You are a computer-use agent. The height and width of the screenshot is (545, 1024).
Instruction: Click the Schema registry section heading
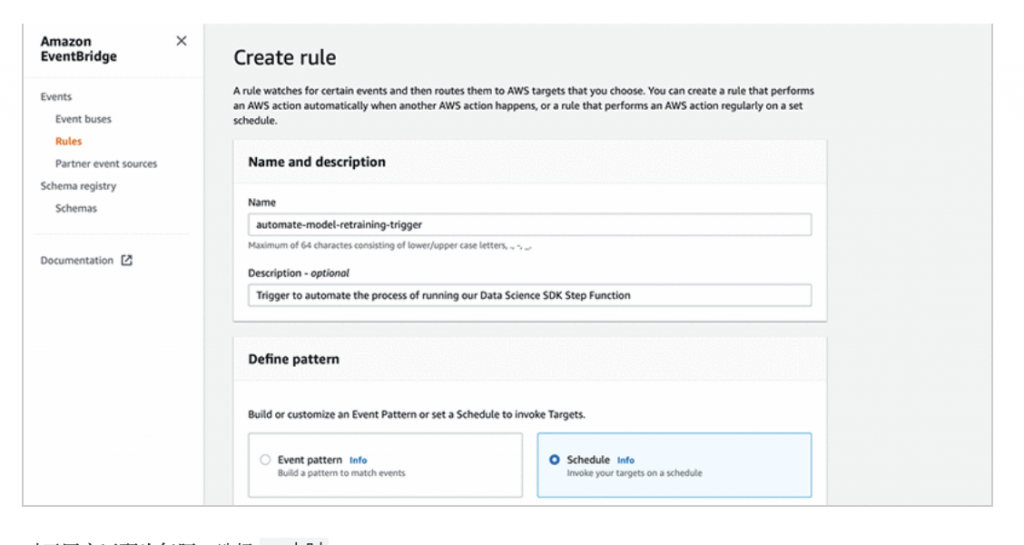click(78, 186)
